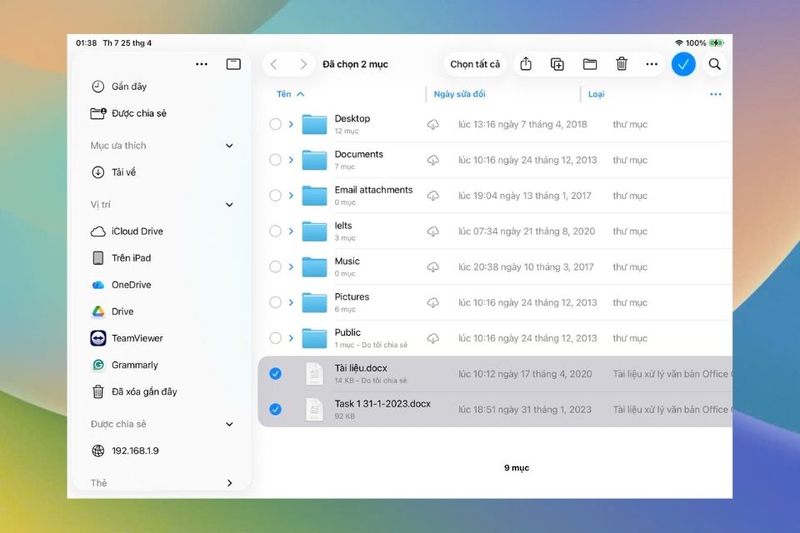
Task: Tap the Move to folder icon
Action: click(590, 64)
